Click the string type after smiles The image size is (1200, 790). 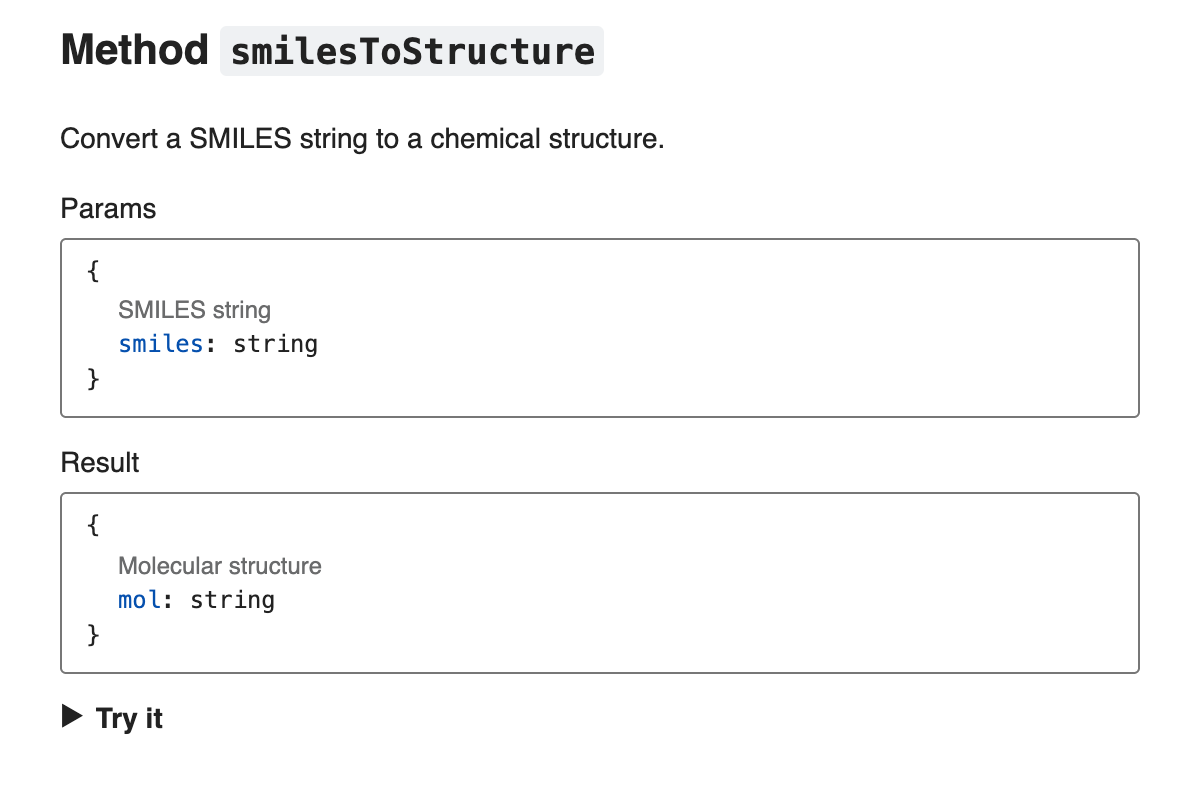click(x=276, y=344)
